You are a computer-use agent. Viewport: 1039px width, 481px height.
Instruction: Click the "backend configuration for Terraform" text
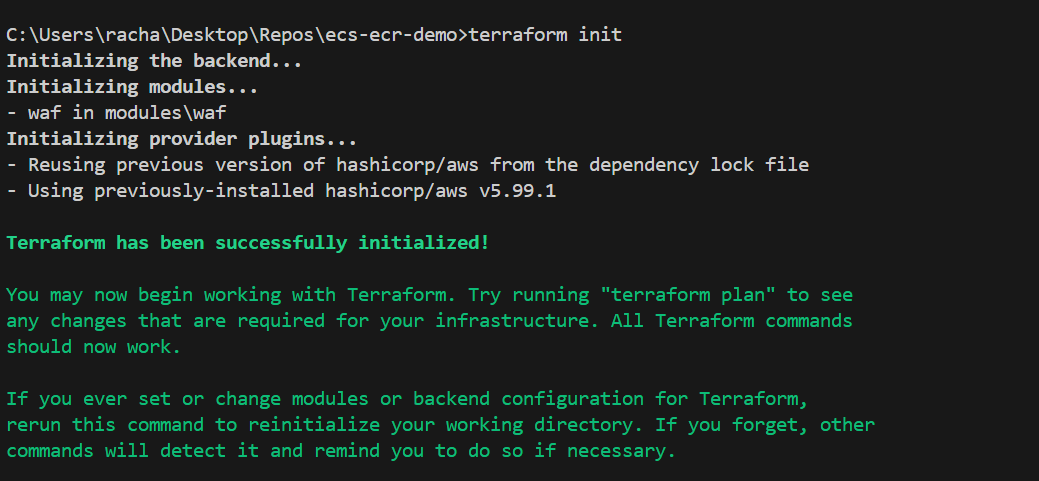(622, 400)
